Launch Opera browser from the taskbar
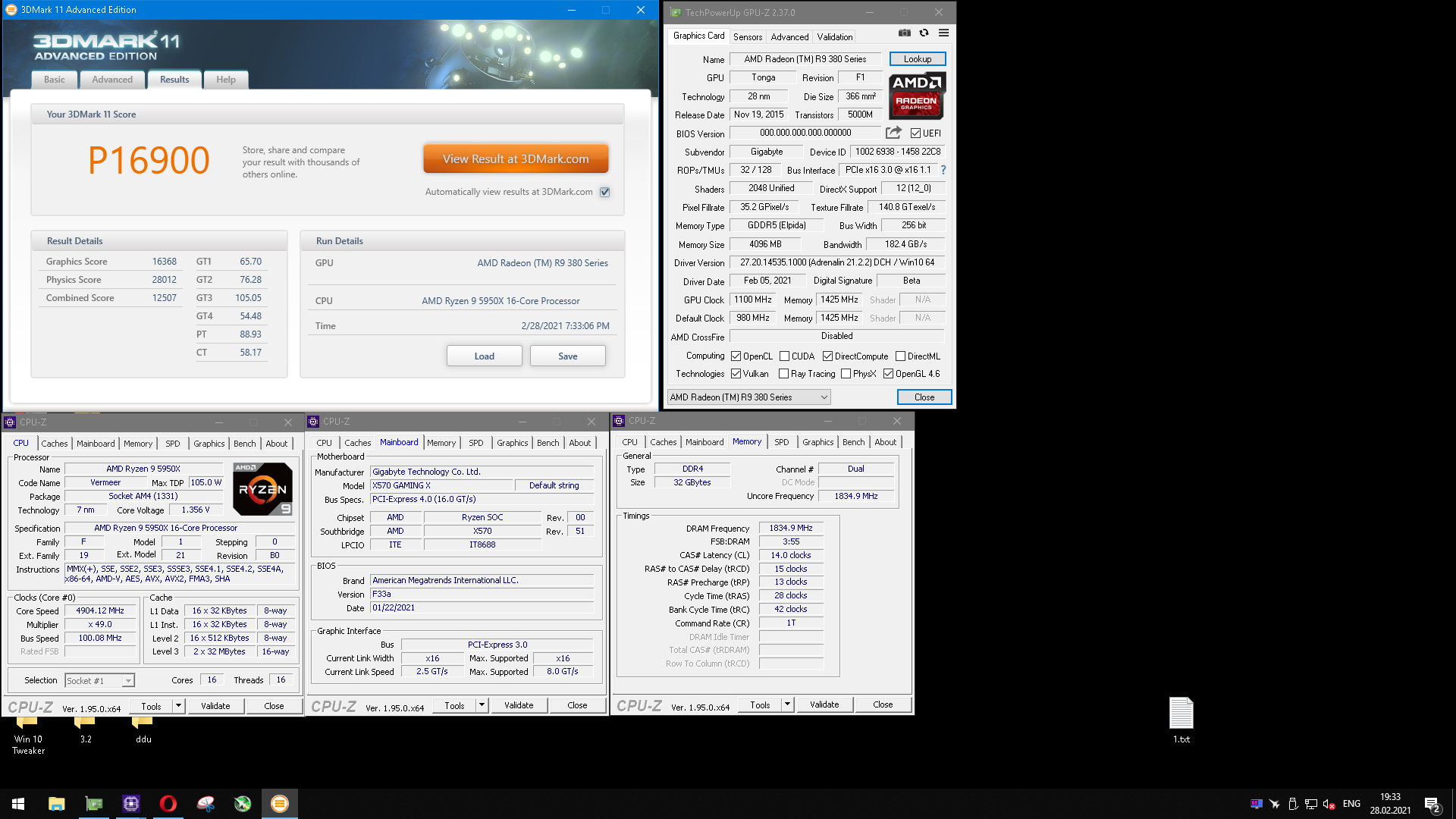 pyautogui.click(x=168, y=804)
